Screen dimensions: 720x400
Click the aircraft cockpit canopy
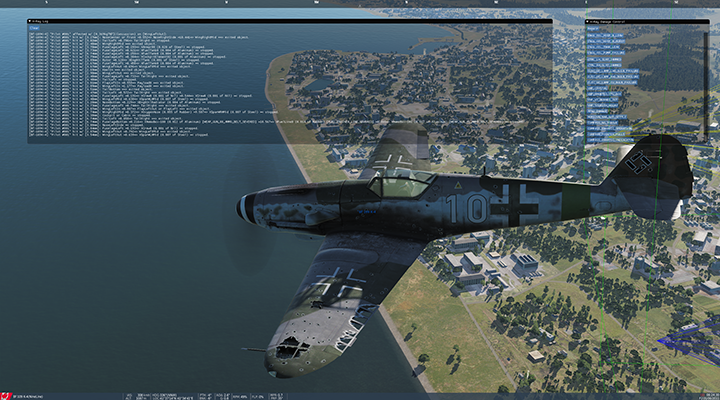400,184
